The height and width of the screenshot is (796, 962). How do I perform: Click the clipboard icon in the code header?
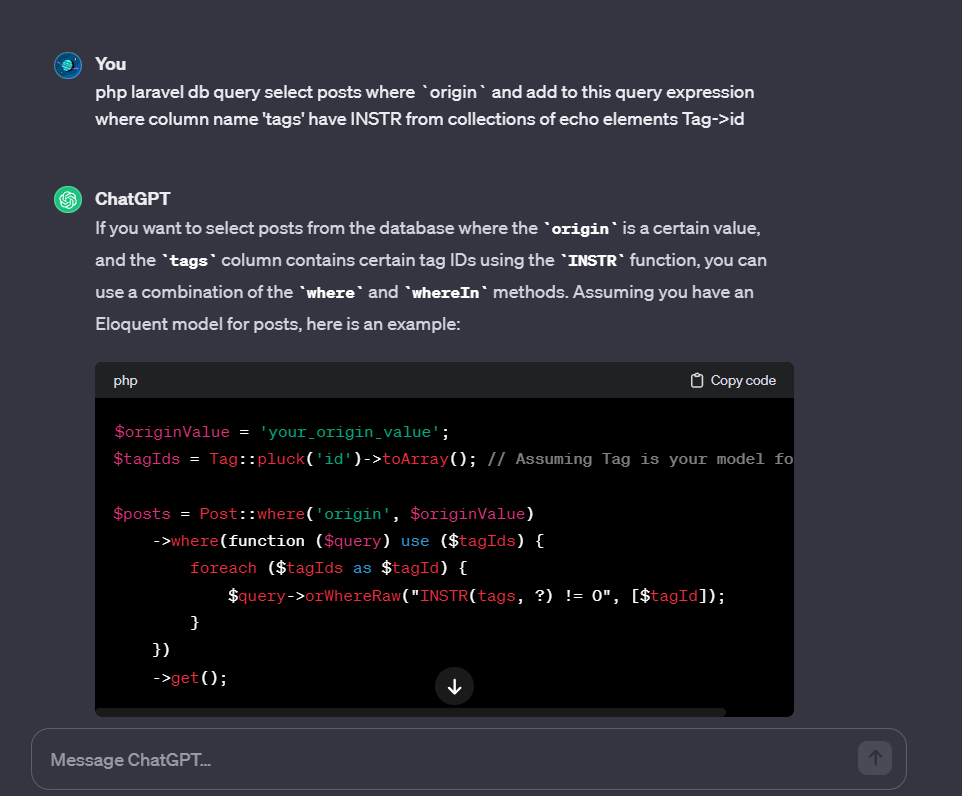point(697,381)
